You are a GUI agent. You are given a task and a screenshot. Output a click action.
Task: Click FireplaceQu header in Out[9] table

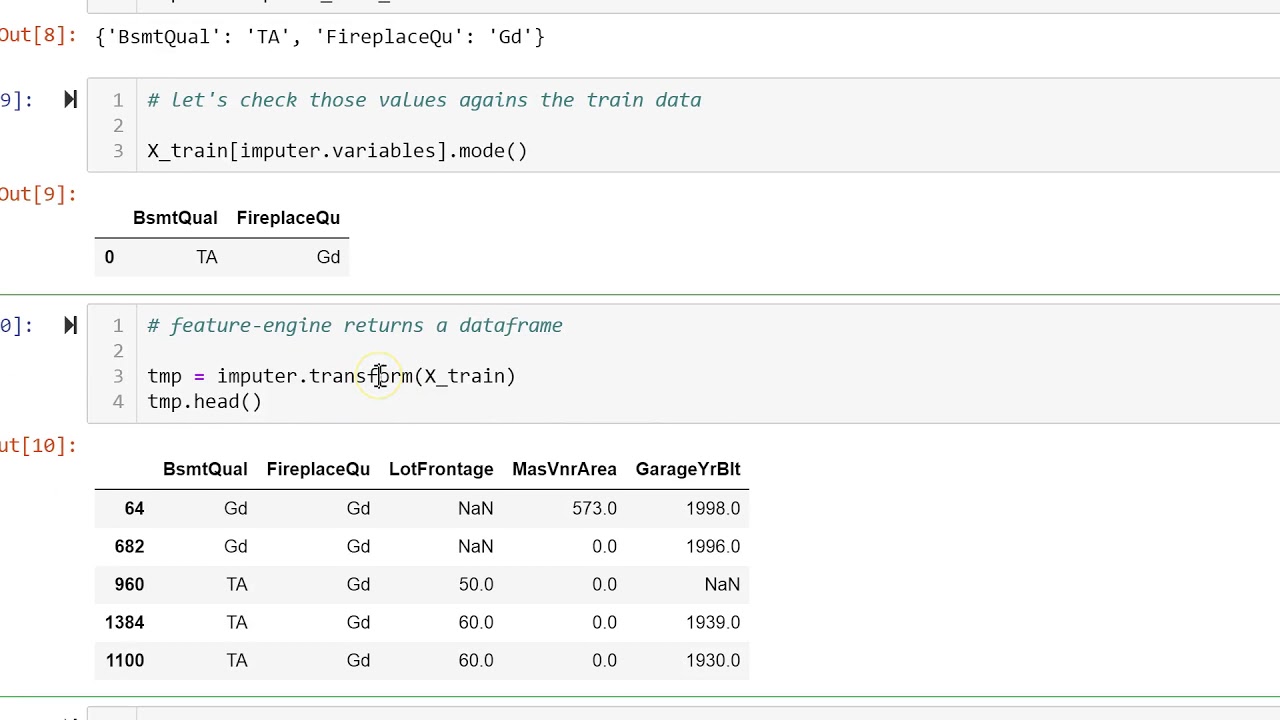(x=288, y=218)
